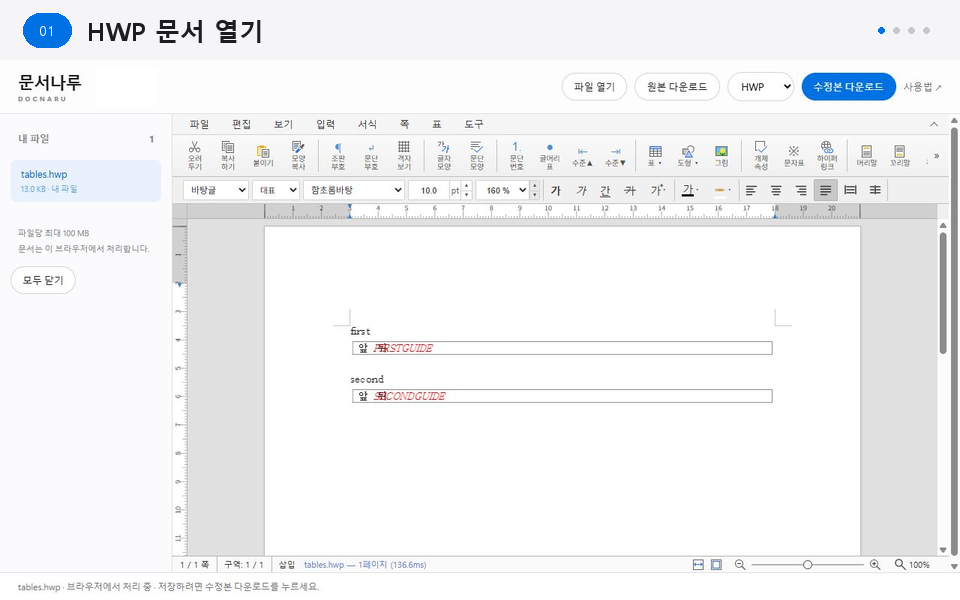Open 문단모양 (paragraph format) dialog
The image size is (960, 600).
pyautogui.click(x=477, y=155)
